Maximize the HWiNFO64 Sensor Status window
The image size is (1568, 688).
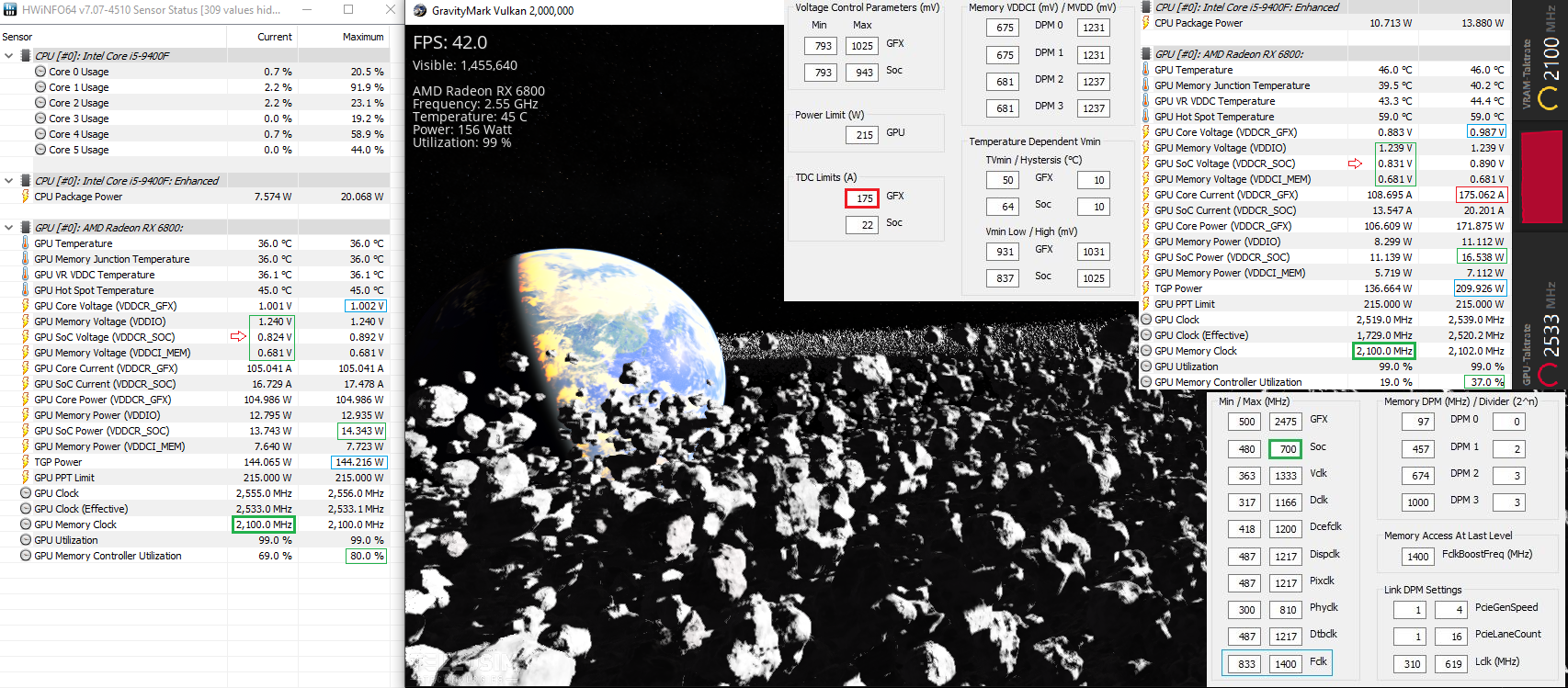tap(348, 9)
